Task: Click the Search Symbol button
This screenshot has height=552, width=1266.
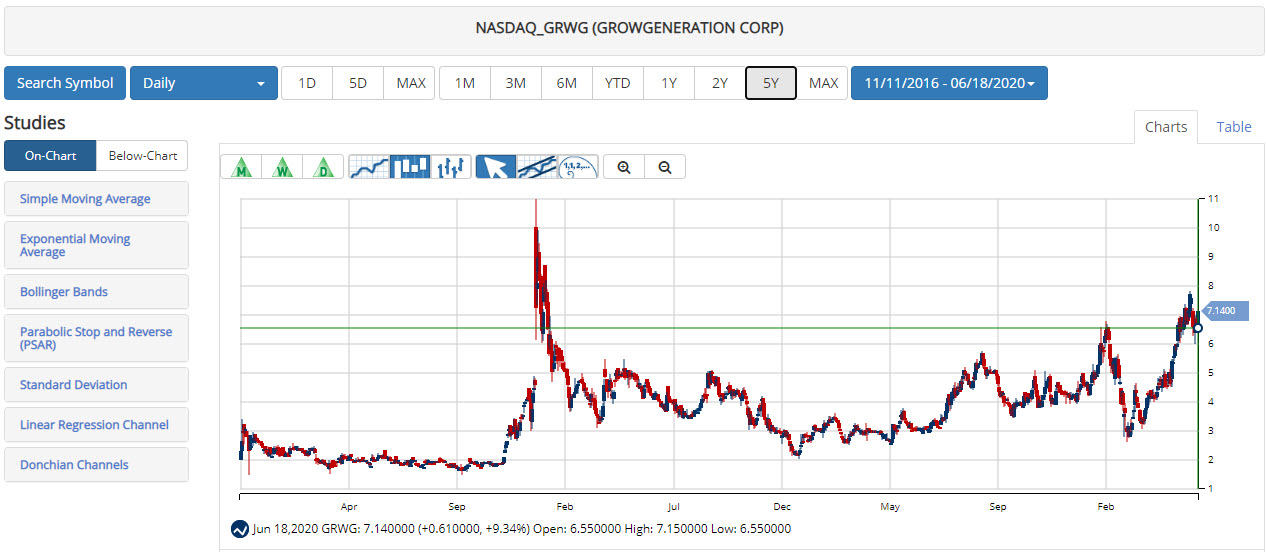Action: point(65,83)
